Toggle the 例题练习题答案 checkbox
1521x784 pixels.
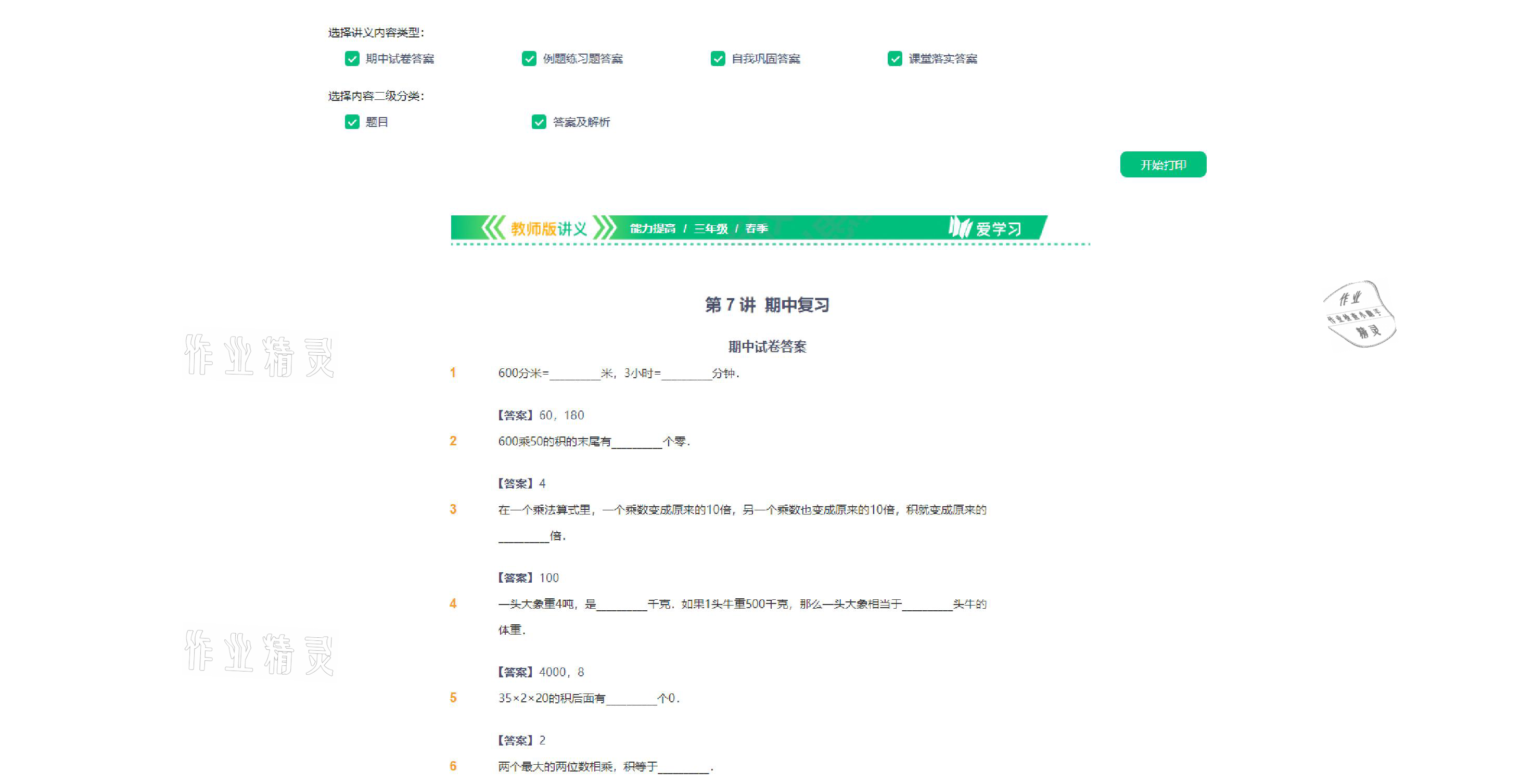click(529, 58)
